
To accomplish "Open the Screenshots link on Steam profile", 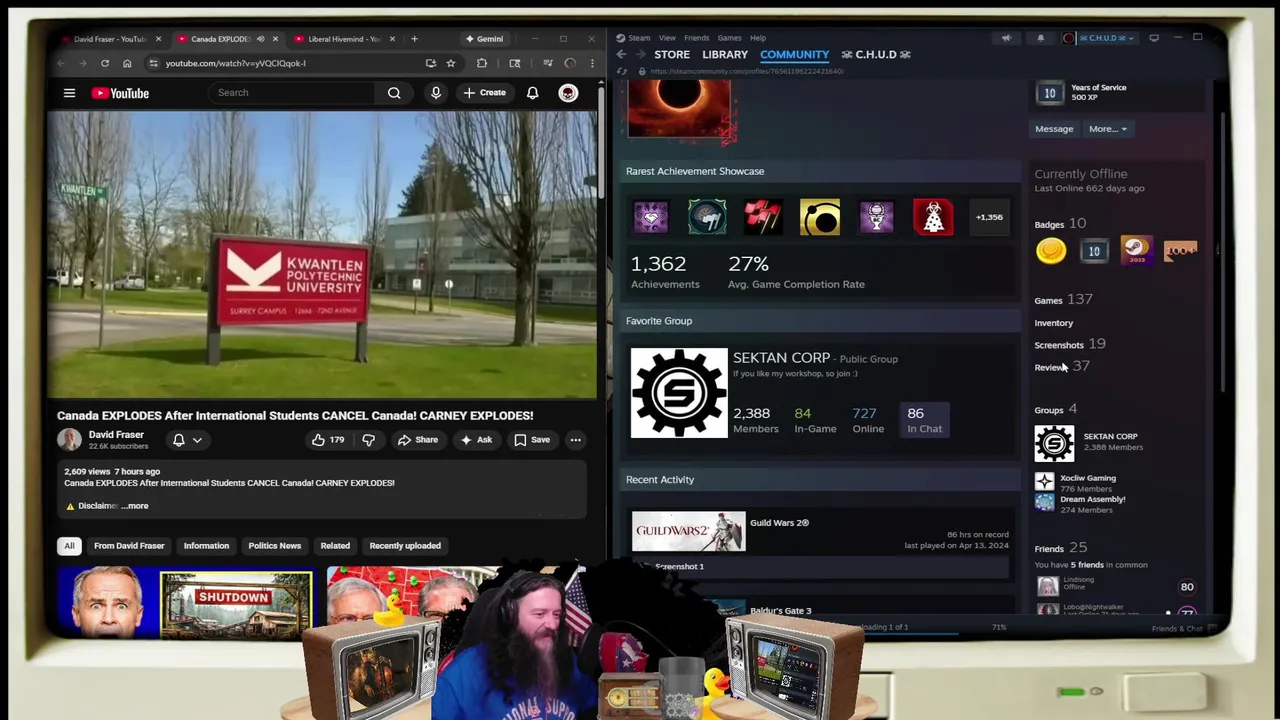I will 1059,345.
